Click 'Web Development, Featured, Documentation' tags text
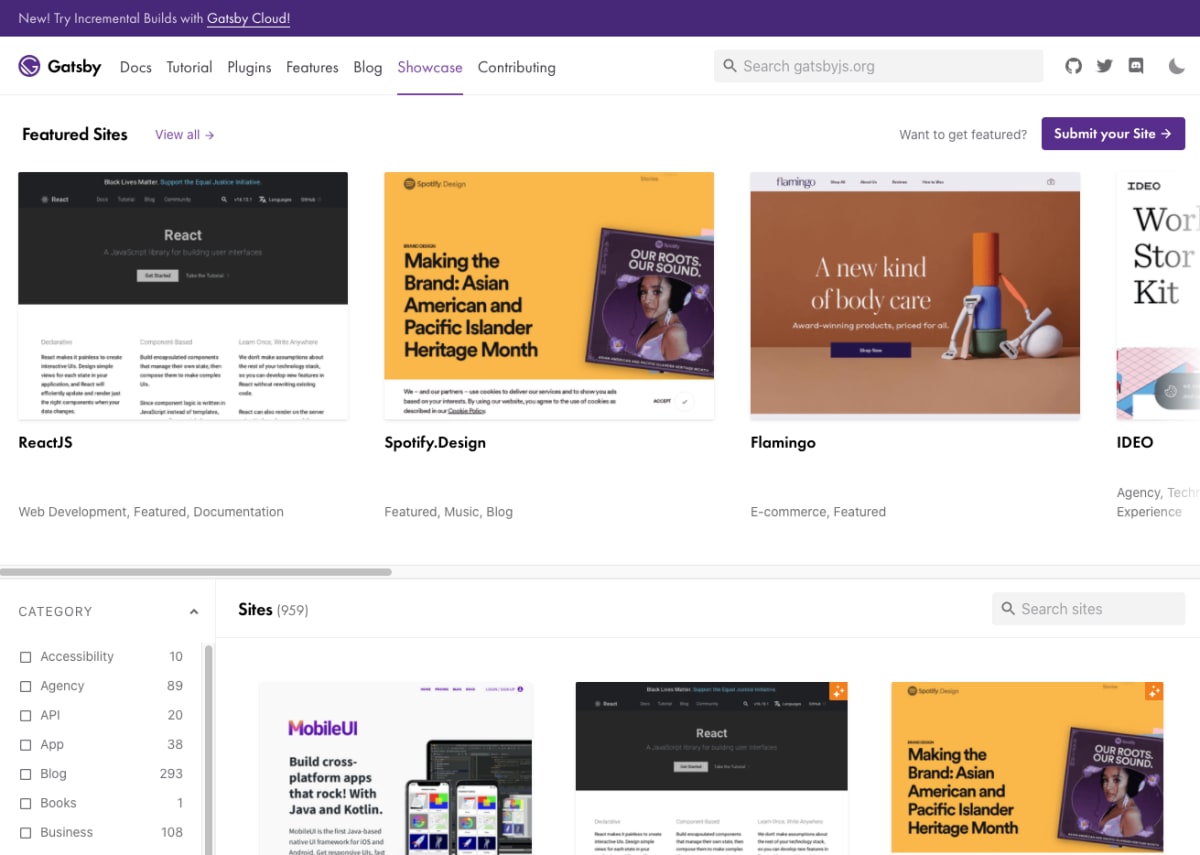The image size is (1200, 855). click(151, 511)
